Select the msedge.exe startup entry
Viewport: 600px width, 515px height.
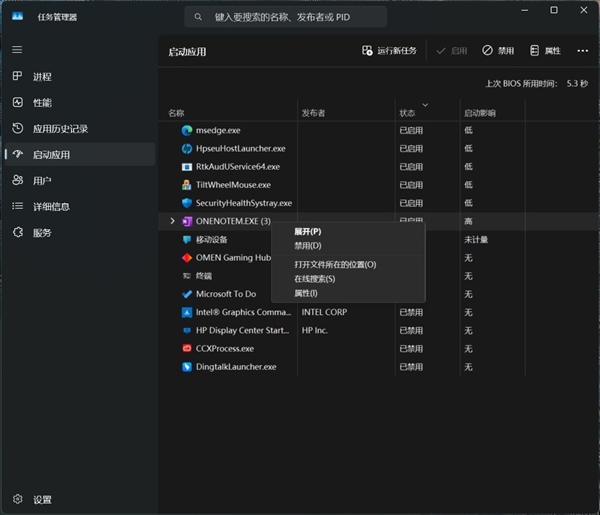218,130
